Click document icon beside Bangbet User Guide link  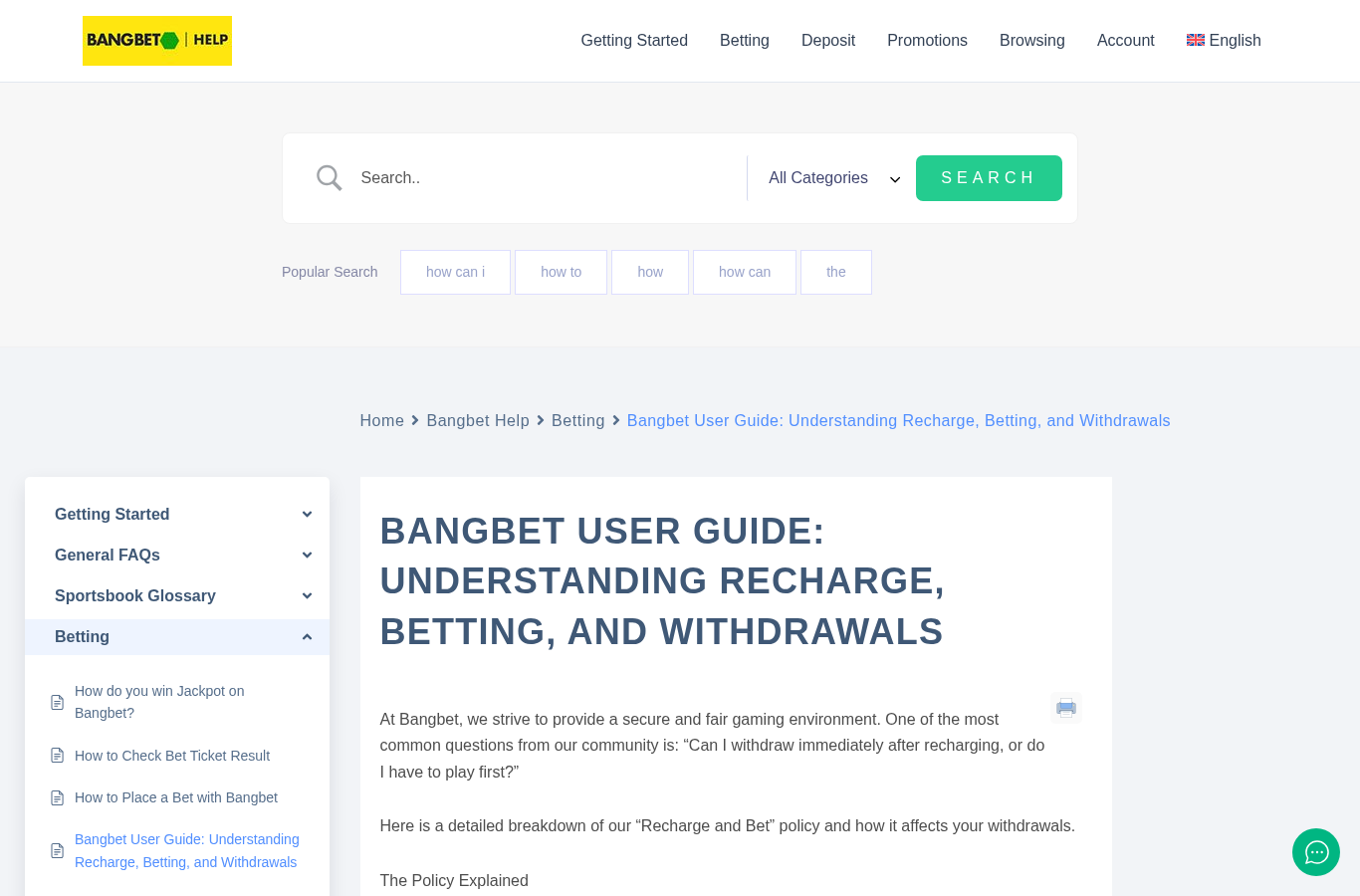pos(58,851)
